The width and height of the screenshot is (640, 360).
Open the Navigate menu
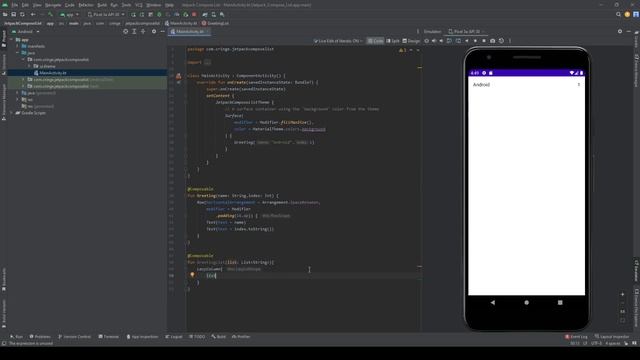[x=53, y=5]
